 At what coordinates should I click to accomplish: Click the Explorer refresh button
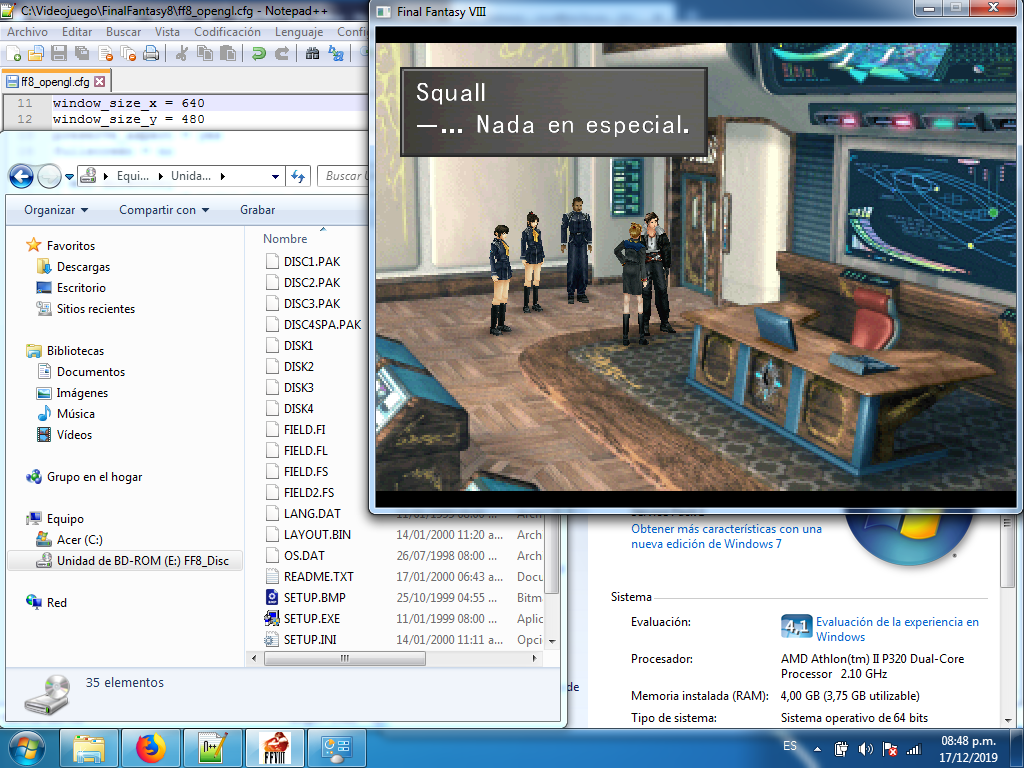pyautogui.click(x=298, y=176)
